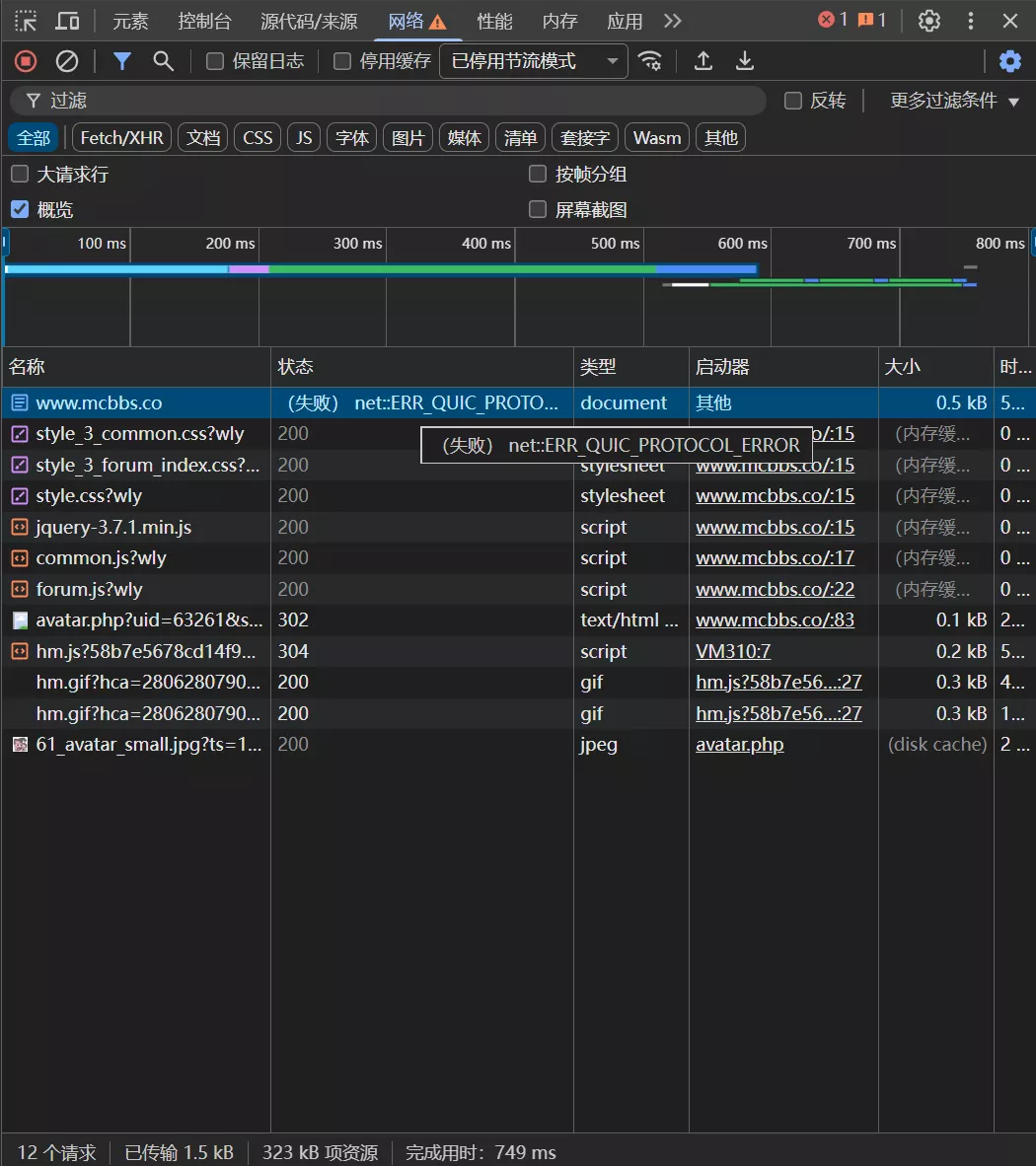Open the avatar.php initiator link
The image size is (1036, 1166).
tap(739, 745)
